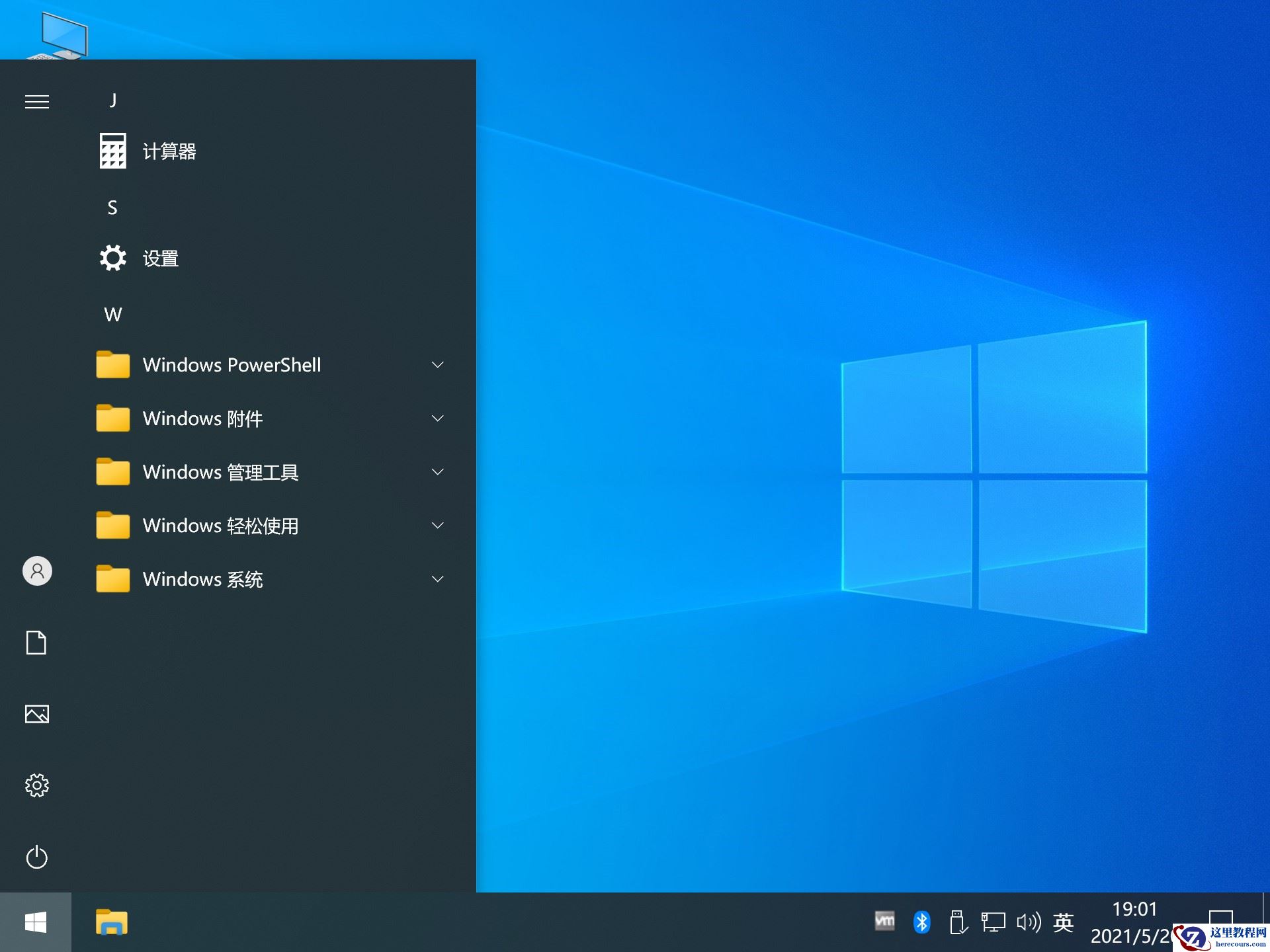Select the letter W section header
This screenshot has height=952, width=1270.
112,314
